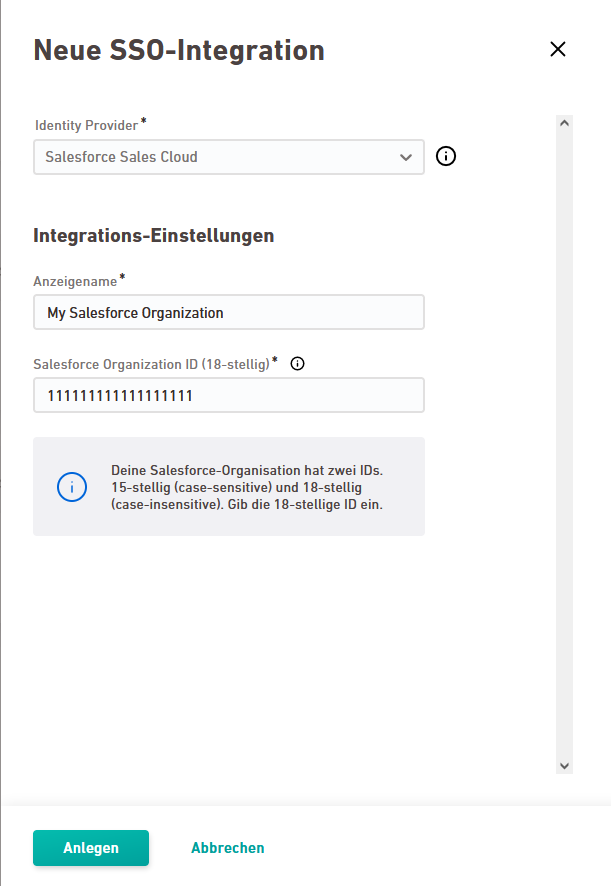Click info icon beside Salesforce Organization ID label
This screenshot has height=886, width=611.
point(297,364)
